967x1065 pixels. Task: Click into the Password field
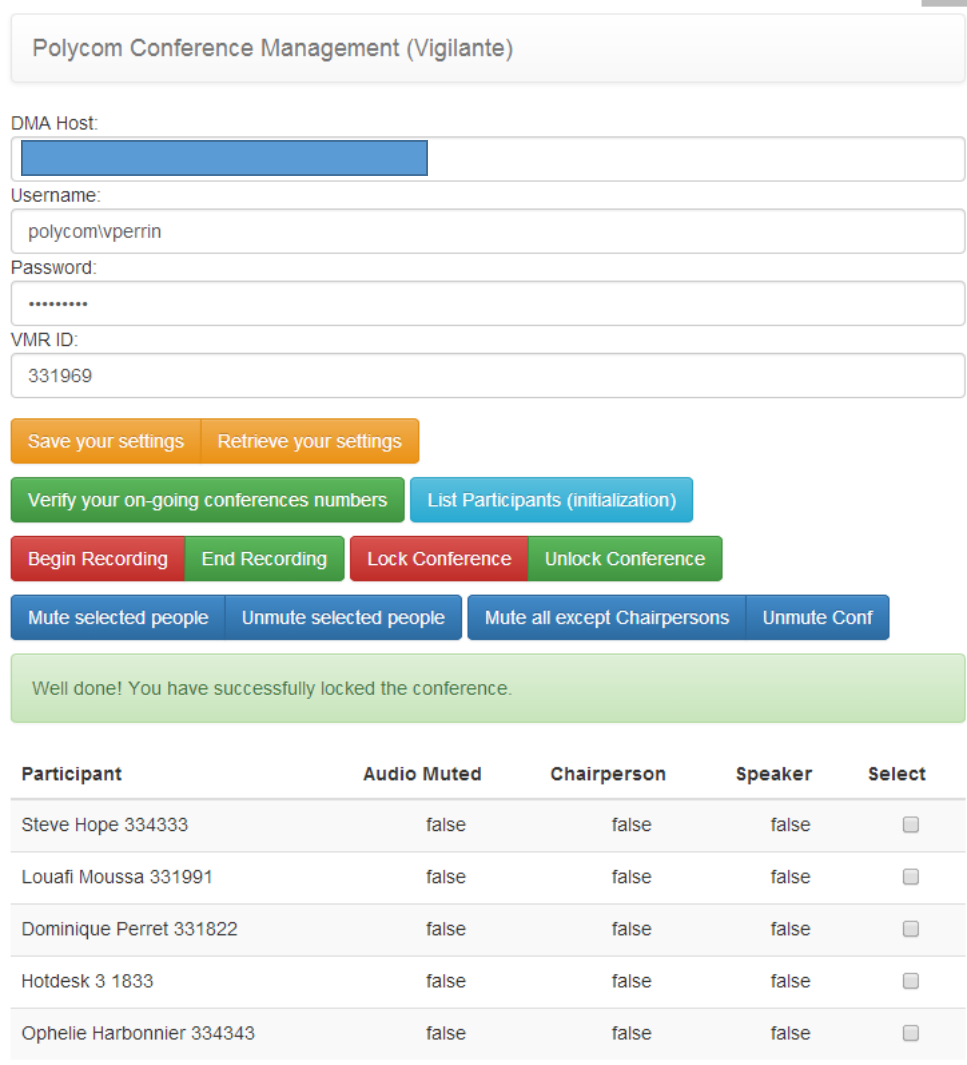click(x=488, y=304)
